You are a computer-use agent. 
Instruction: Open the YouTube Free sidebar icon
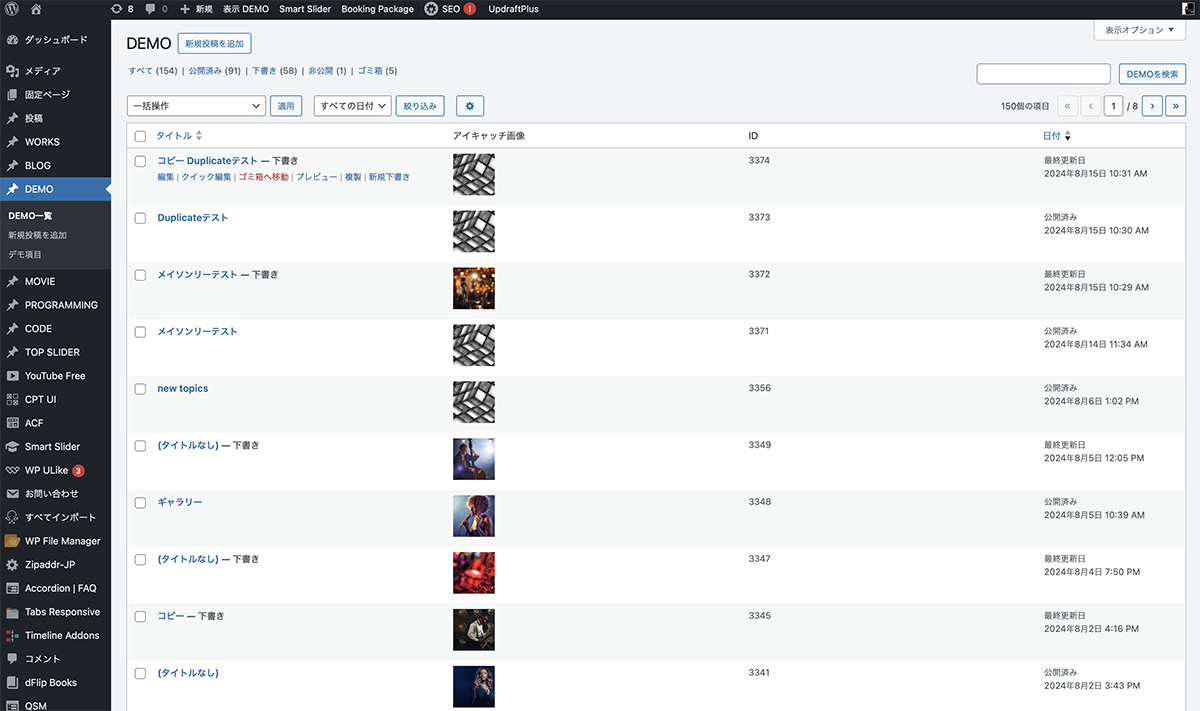point(12,376)
